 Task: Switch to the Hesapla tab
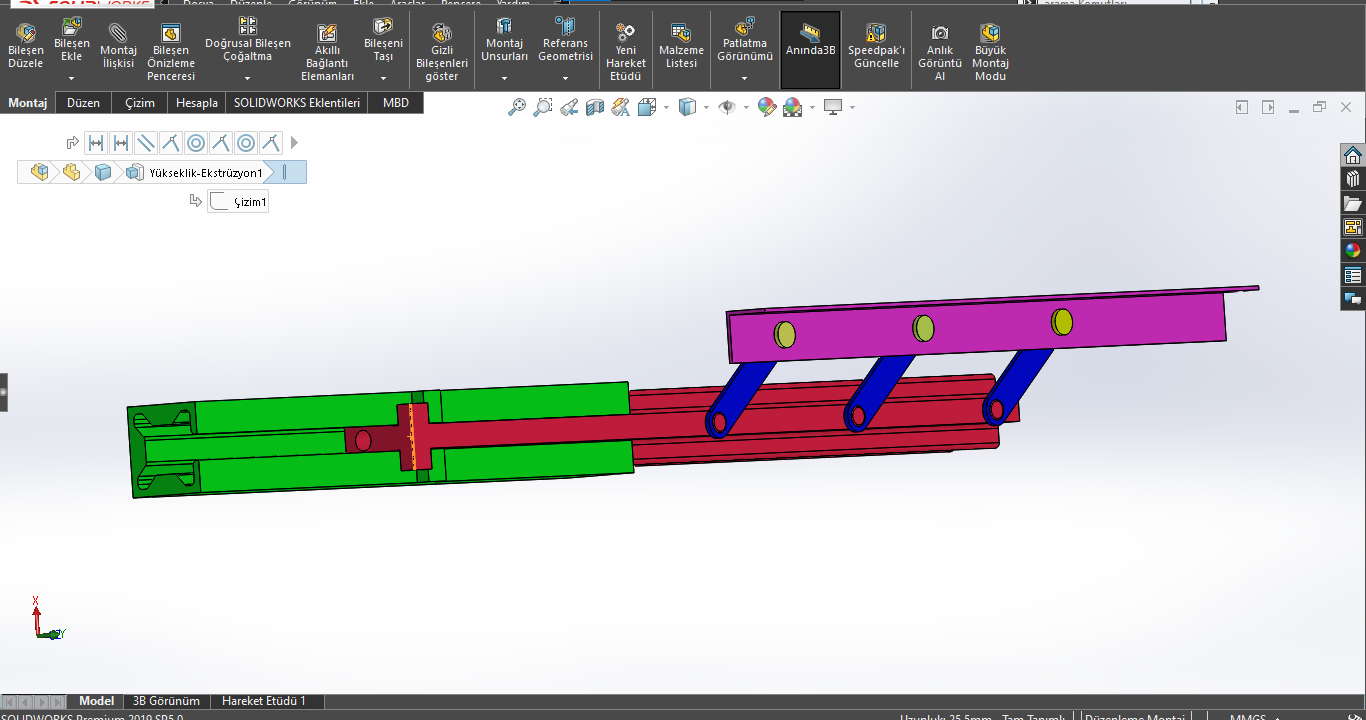197,103
